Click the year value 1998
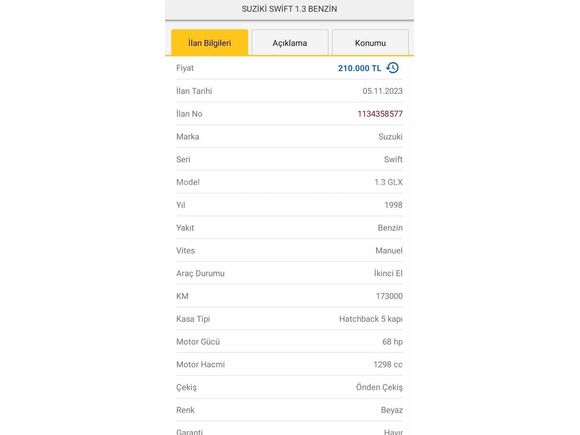 [x=393, y=205]
